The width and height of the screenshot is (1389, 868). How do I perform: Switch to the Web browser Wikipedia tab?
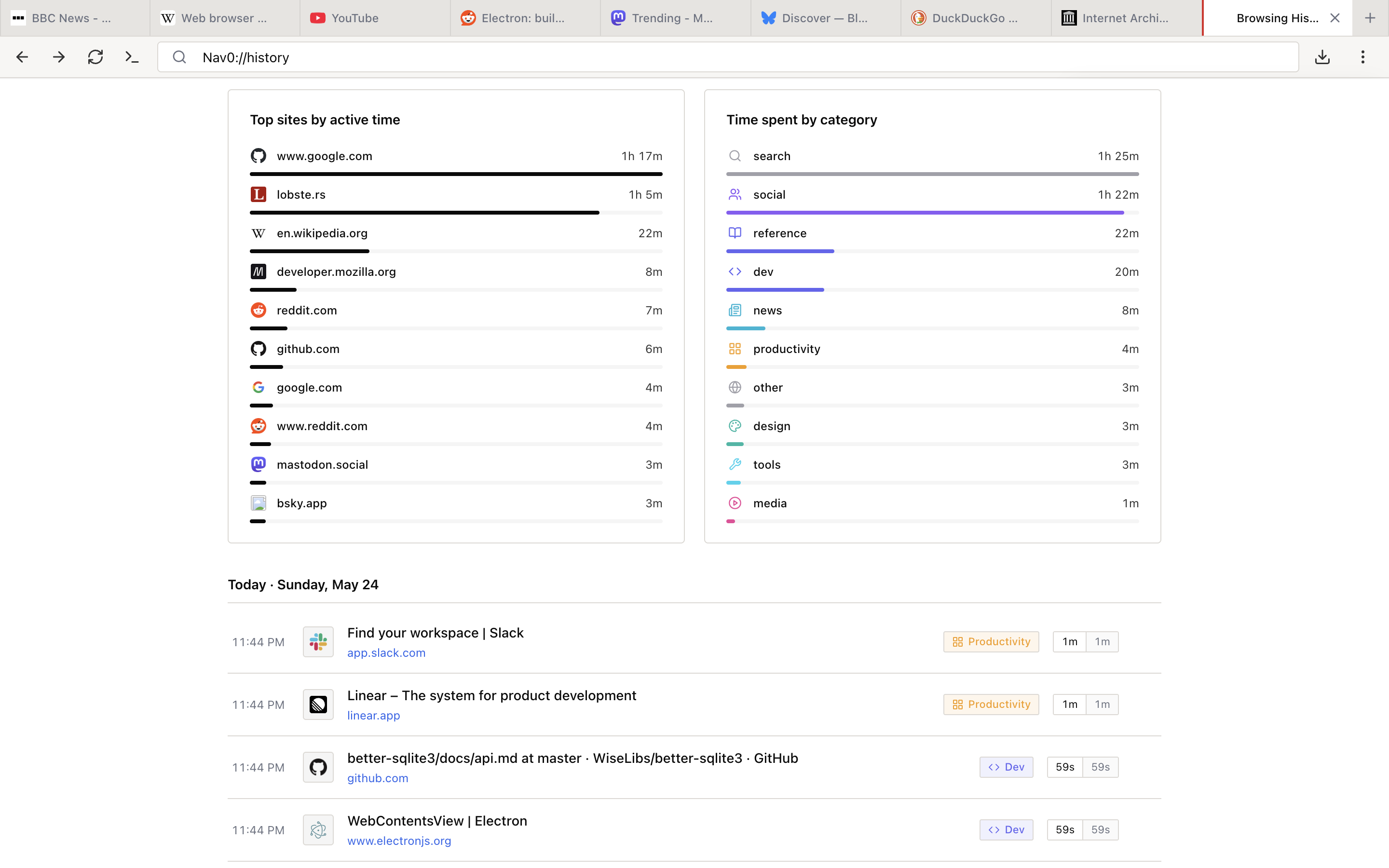click(x=225, y=18)
